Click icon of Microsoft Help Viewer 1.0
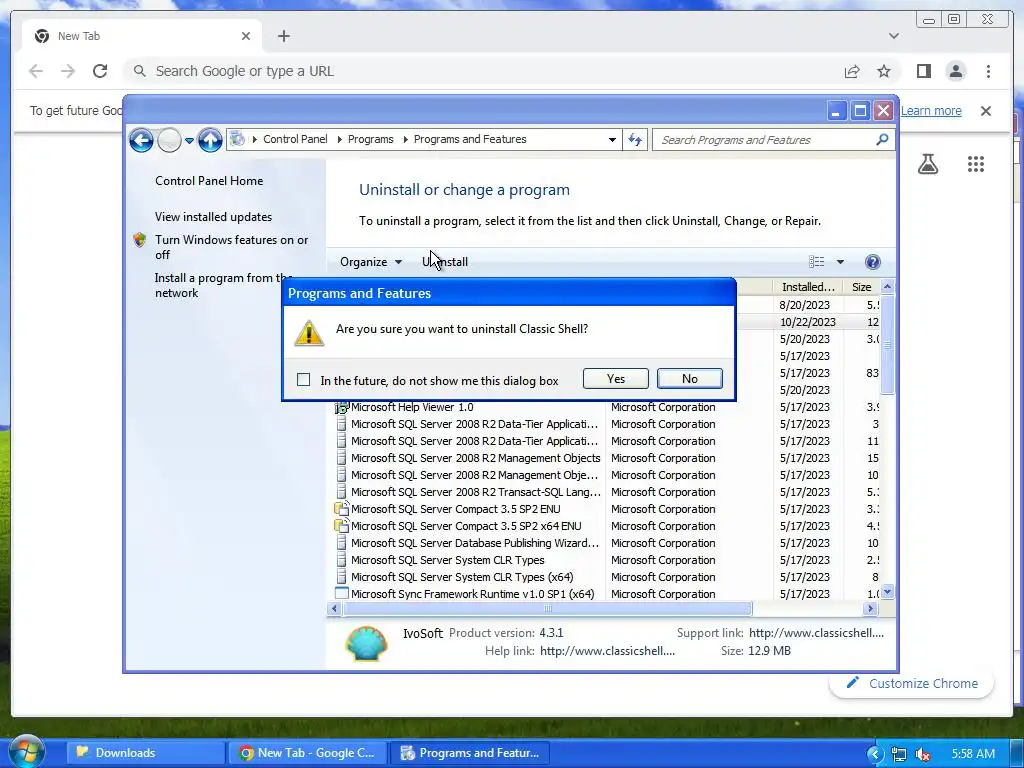 [x=341, y=408]
